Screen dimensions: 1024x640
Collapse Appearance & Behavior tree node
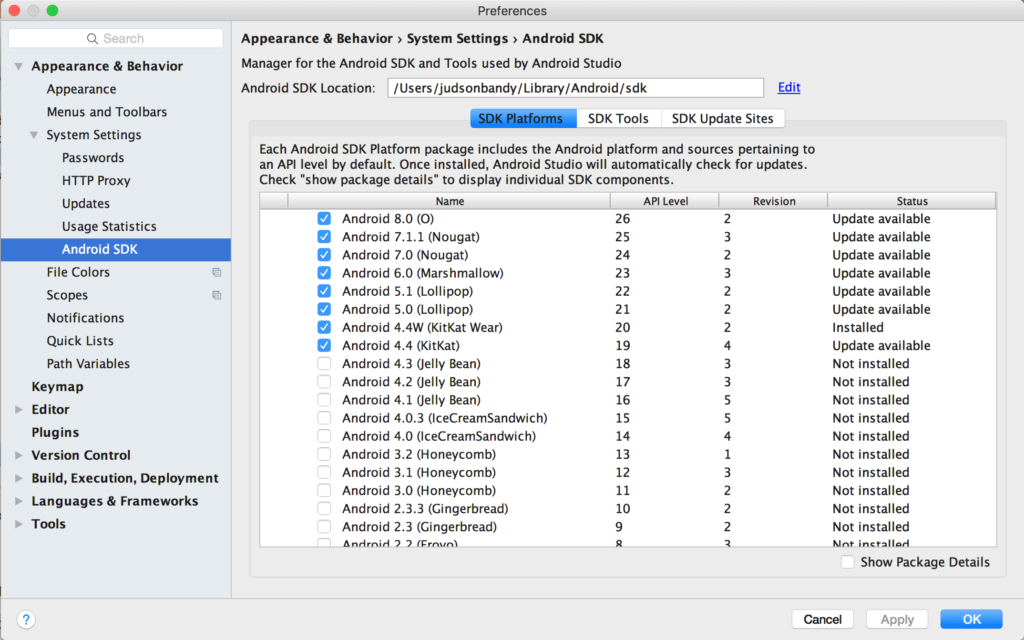click(19, 66)
